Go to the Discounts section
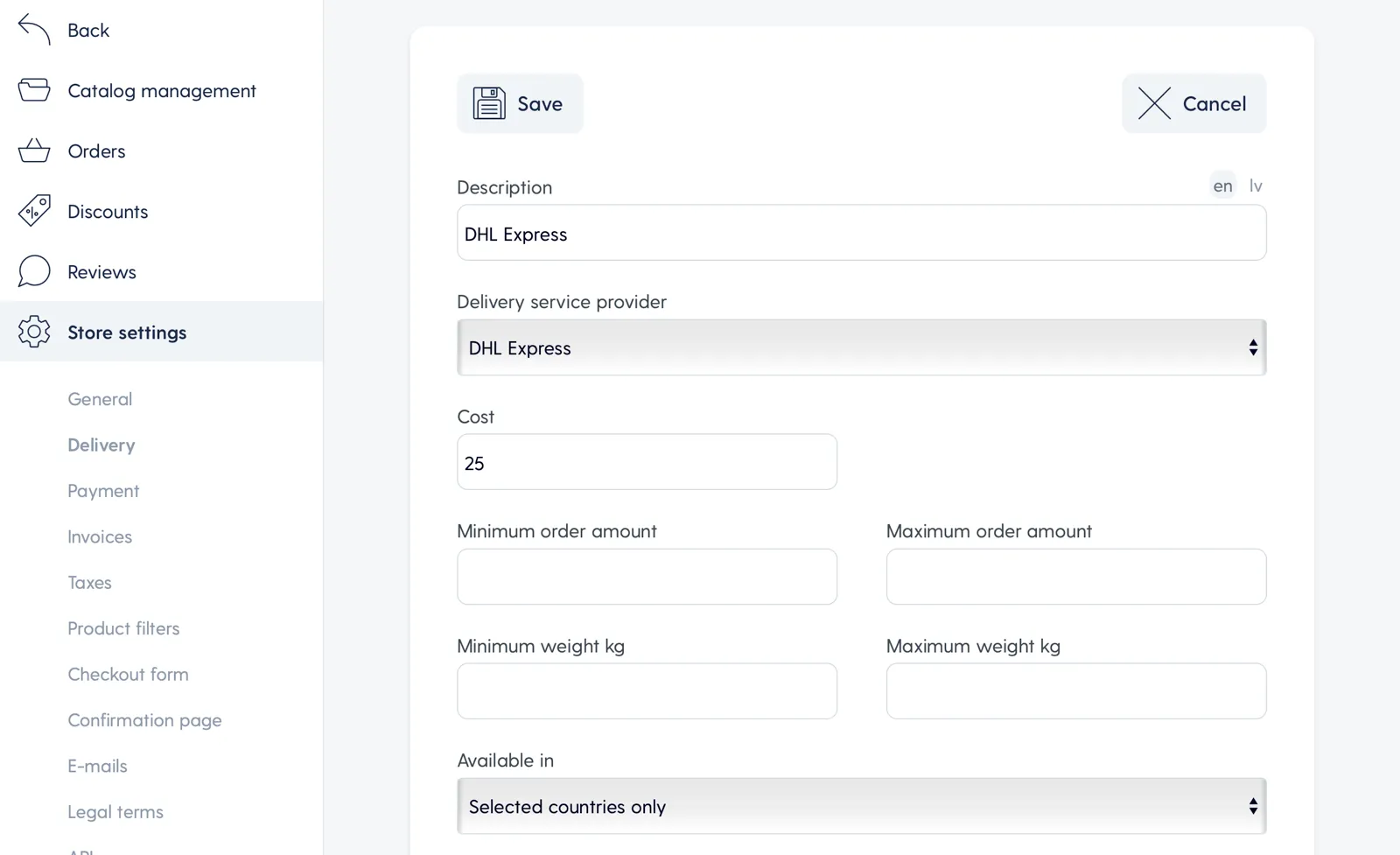Image resolution: width=1400 pixels, height=855 pixels. pos(108,211)
